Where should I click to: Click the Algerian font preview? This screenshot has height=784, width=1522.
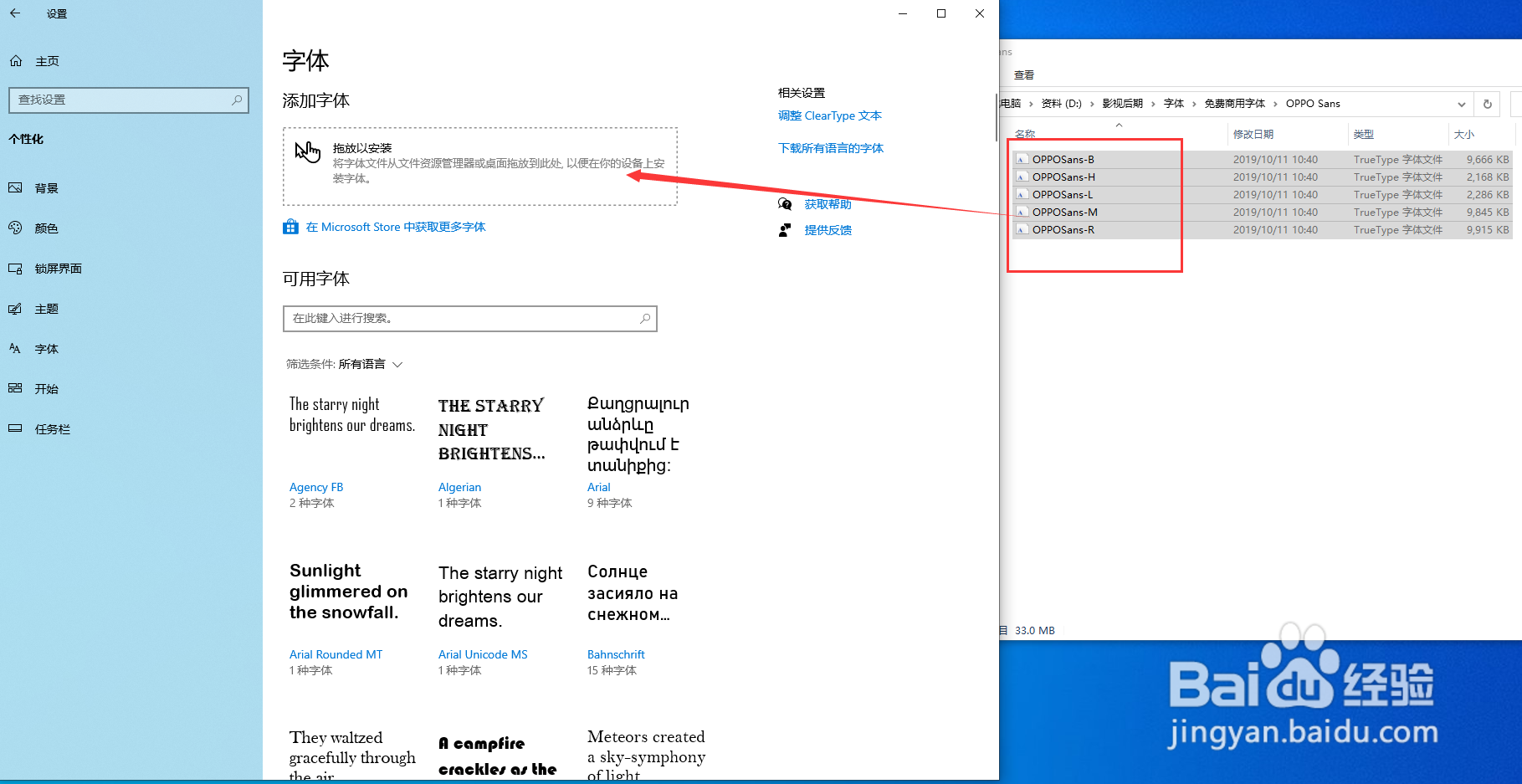(x=492, y=429)
